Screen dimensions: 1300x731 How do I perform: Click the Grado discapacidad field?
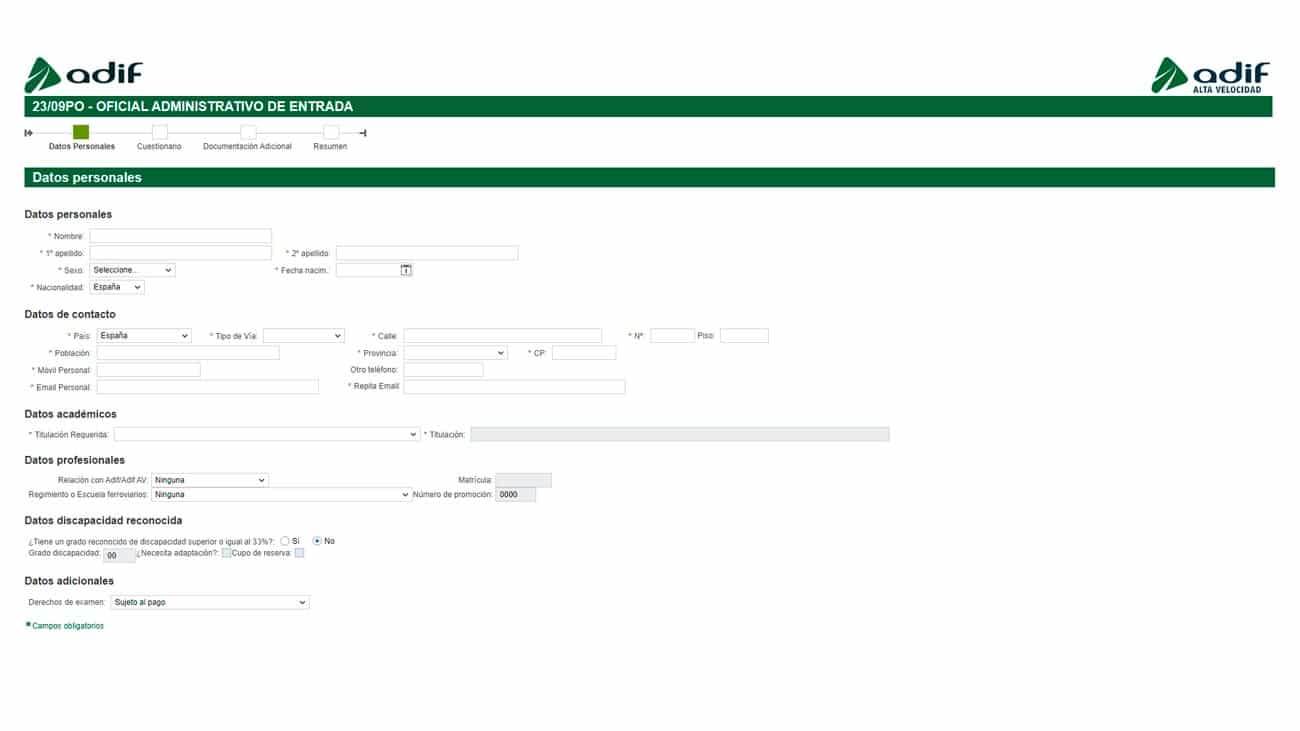click(x=119, y=555)
